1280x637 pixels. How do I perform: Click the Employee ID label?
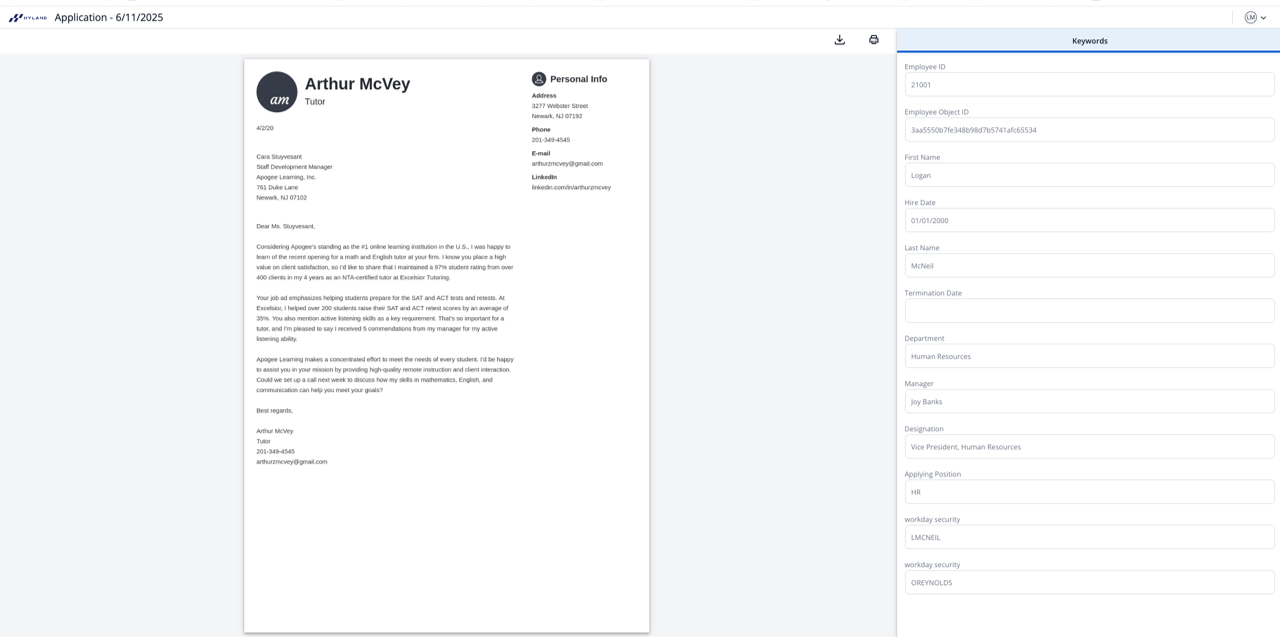click(x=925, y=67)
